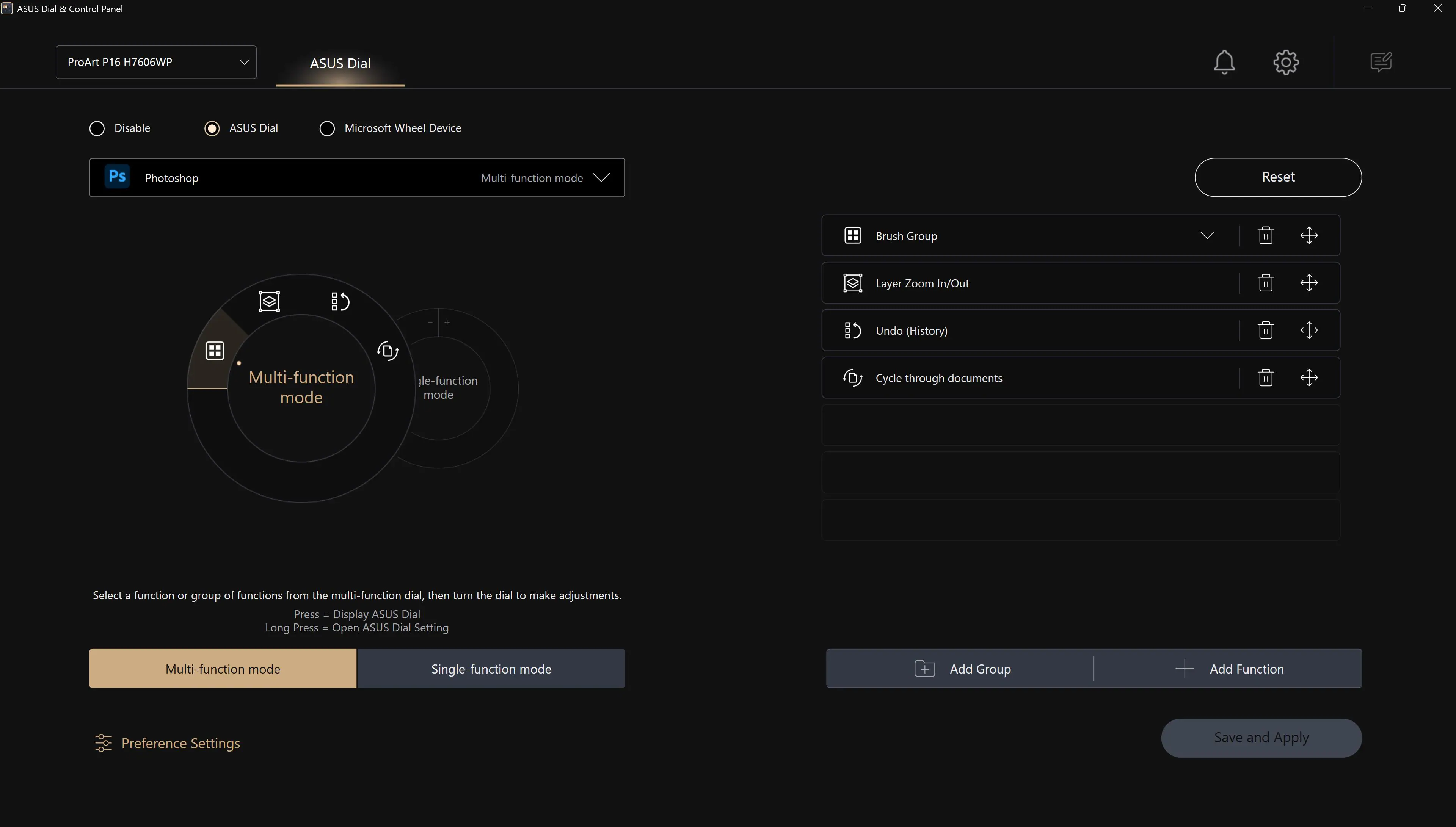Switch to the ASUS Dial tab
The width and height of the screenshot is (1456, 827).
(x=340, y=64)
